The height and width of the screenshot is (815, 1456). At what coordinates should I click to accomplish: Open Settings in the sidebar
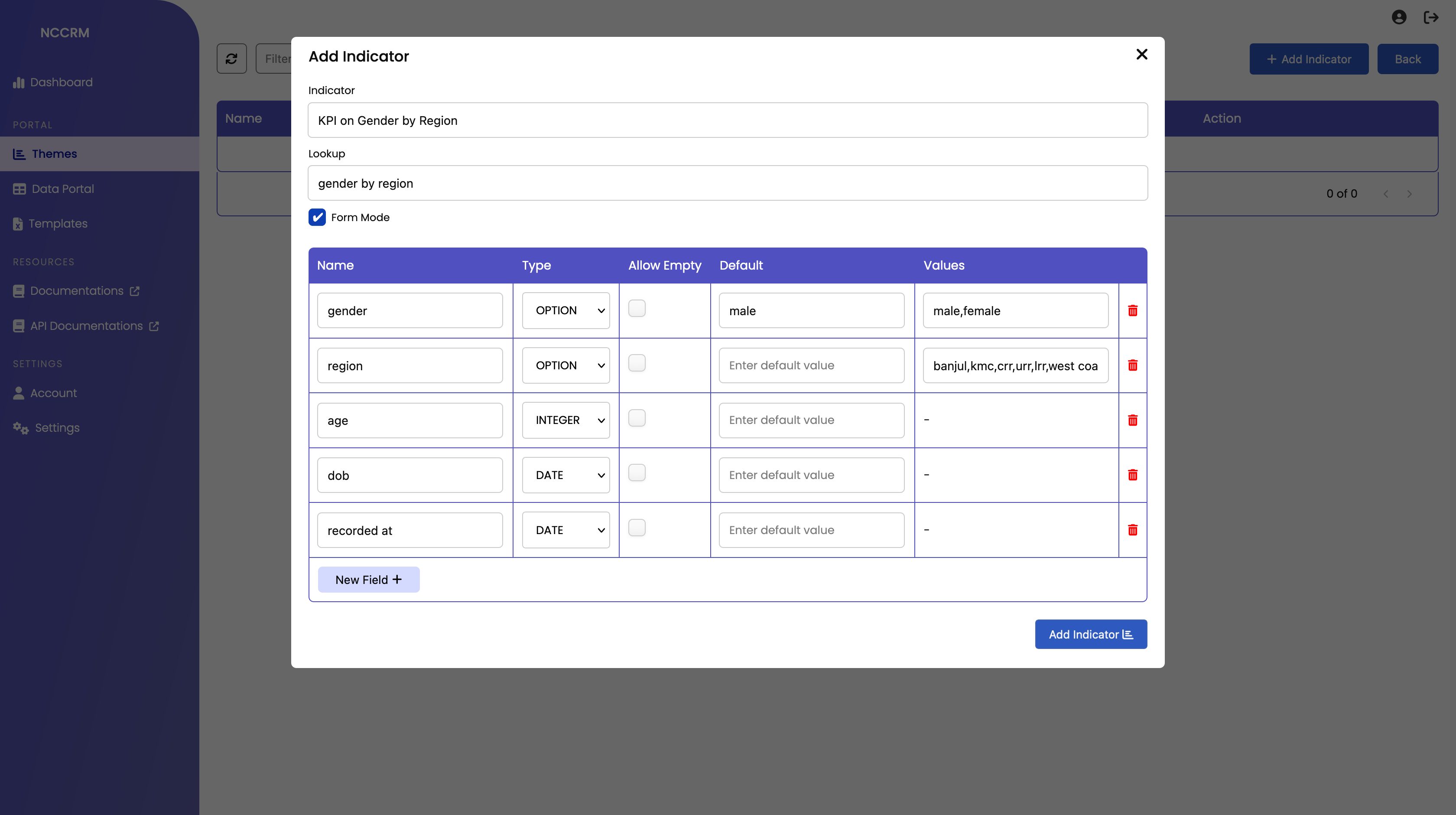46,428
